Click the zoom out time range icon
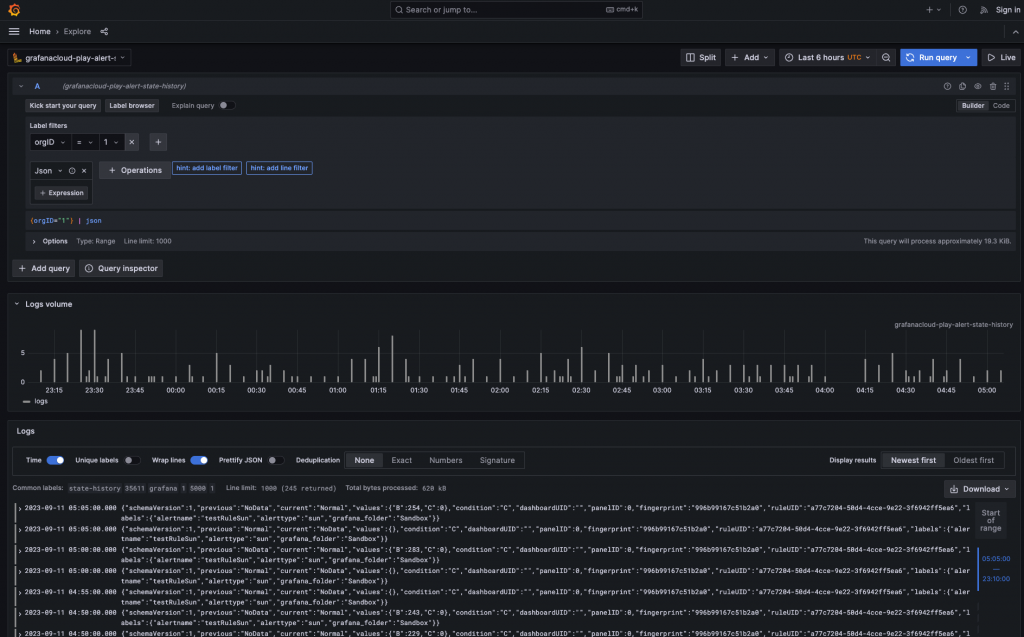 [x=886, y=57]
